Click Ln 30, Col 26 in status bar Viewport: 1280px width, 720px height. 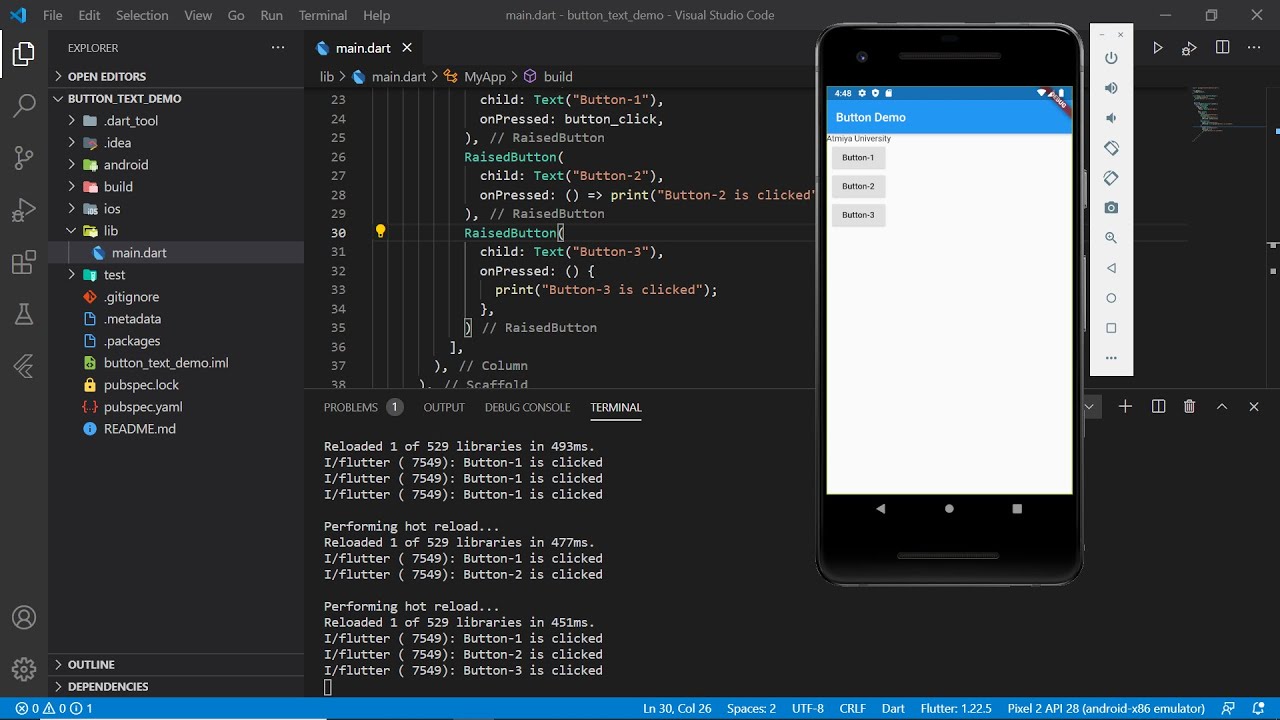point(677,708)
